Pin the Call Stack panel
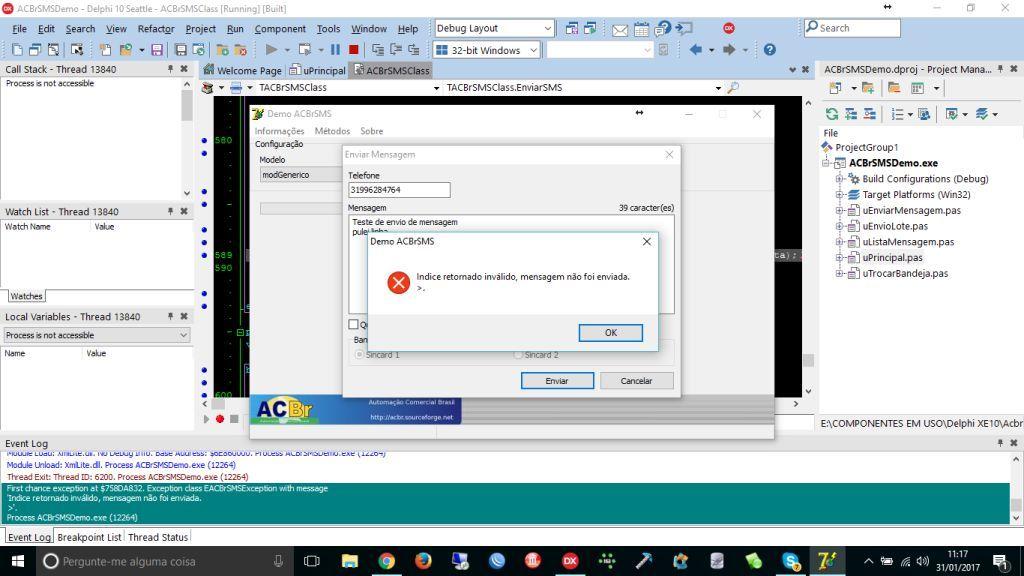Screen dimensions: 1024x576 170,69
